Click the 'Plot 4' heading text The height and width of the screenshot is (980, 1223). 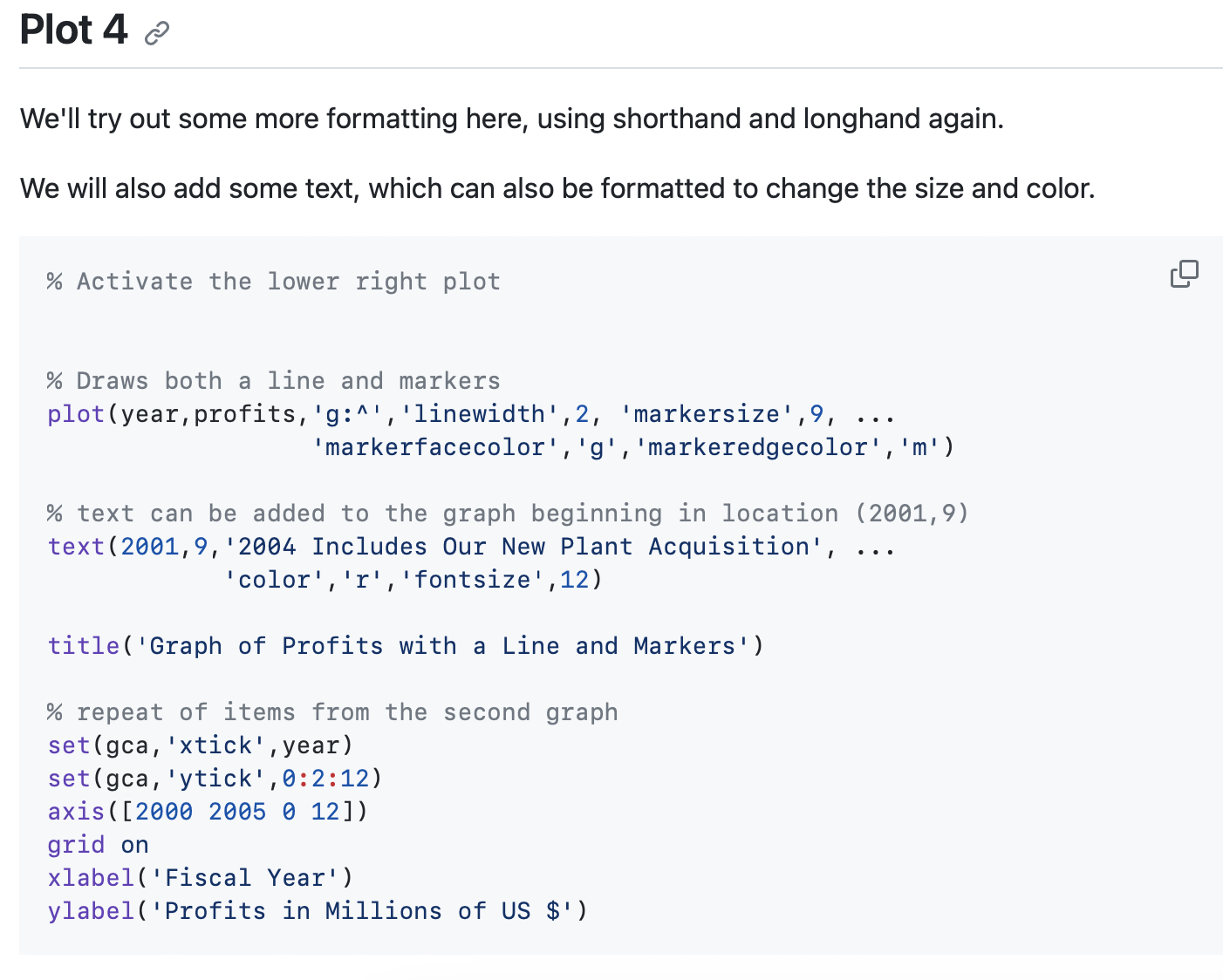(x=74, y=30)
